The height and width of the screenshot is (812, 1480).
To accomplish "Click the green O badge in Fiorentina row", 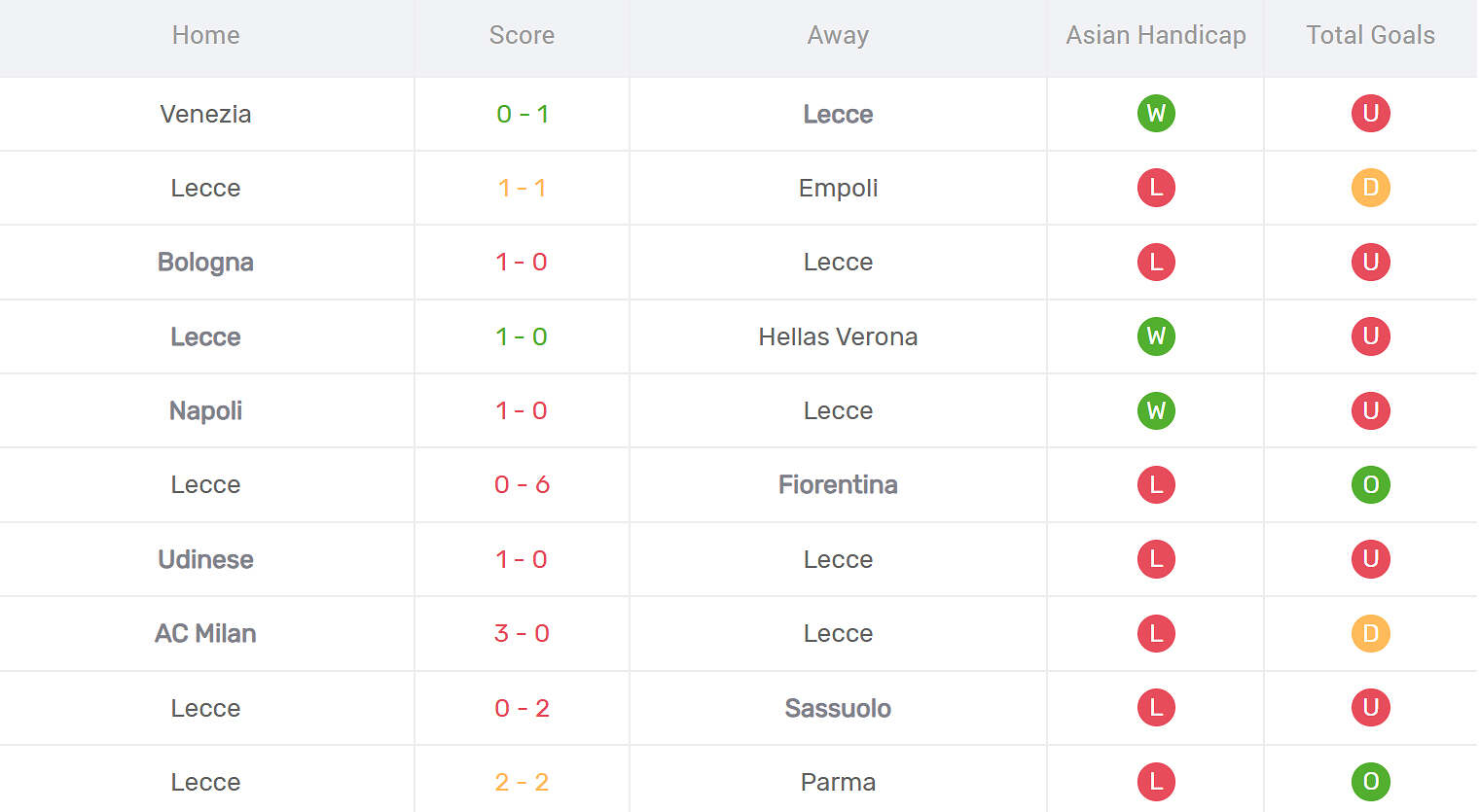I will [x=1370, y=484].
